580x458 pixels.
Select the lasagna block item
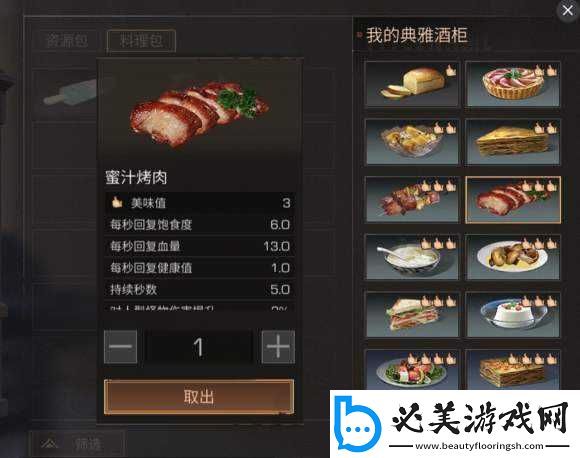click(x=513, y=369)
